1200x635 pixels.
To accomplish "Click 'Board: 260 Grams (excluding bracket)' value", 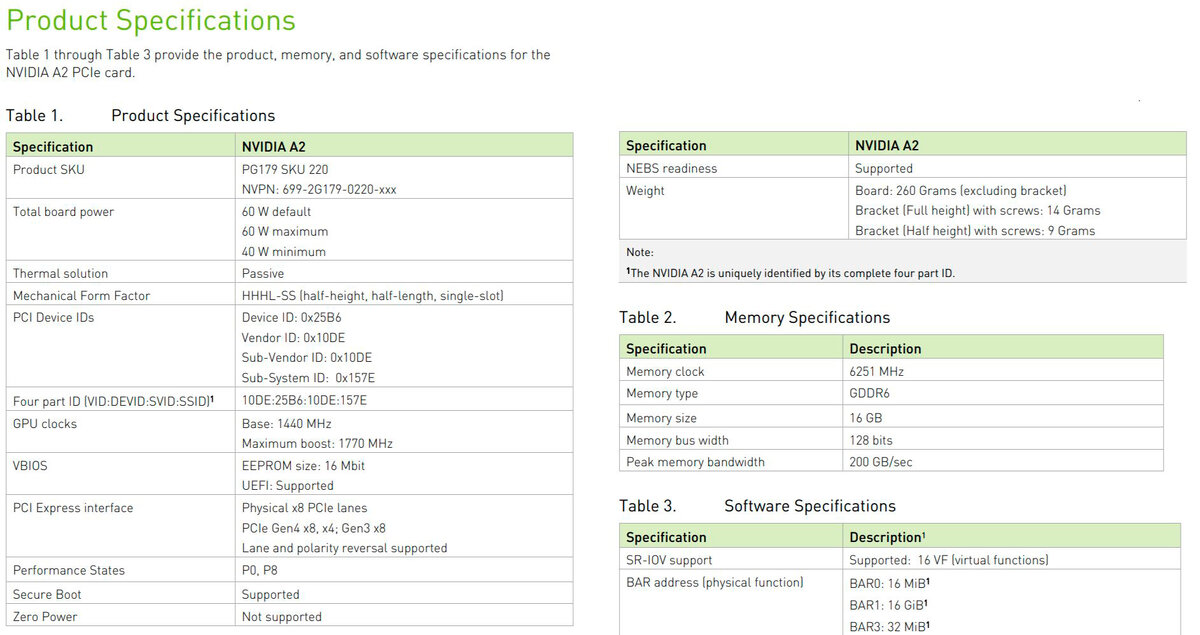I will click(961, 191).
